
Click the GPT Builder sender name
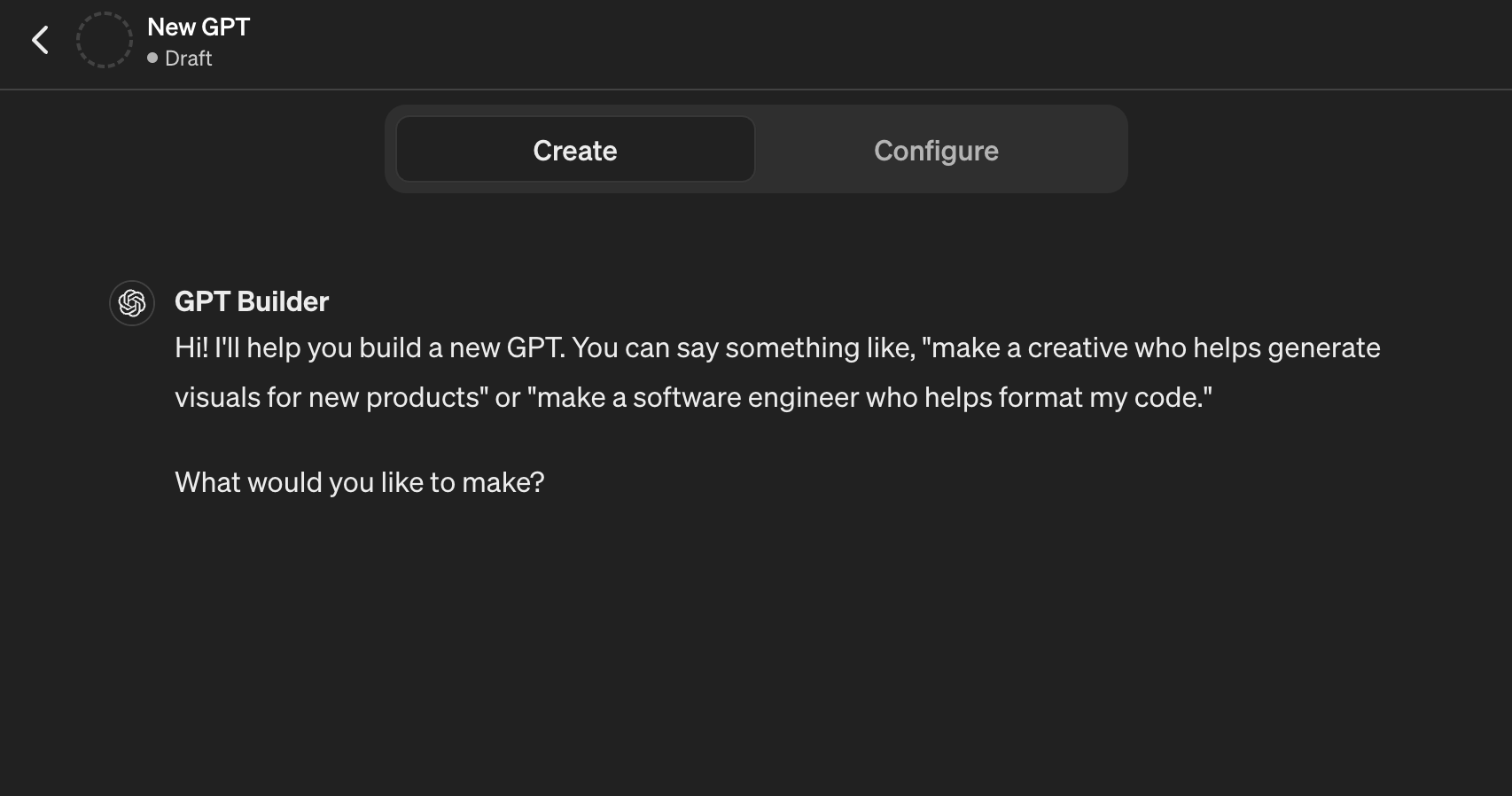tap(252, 301)
